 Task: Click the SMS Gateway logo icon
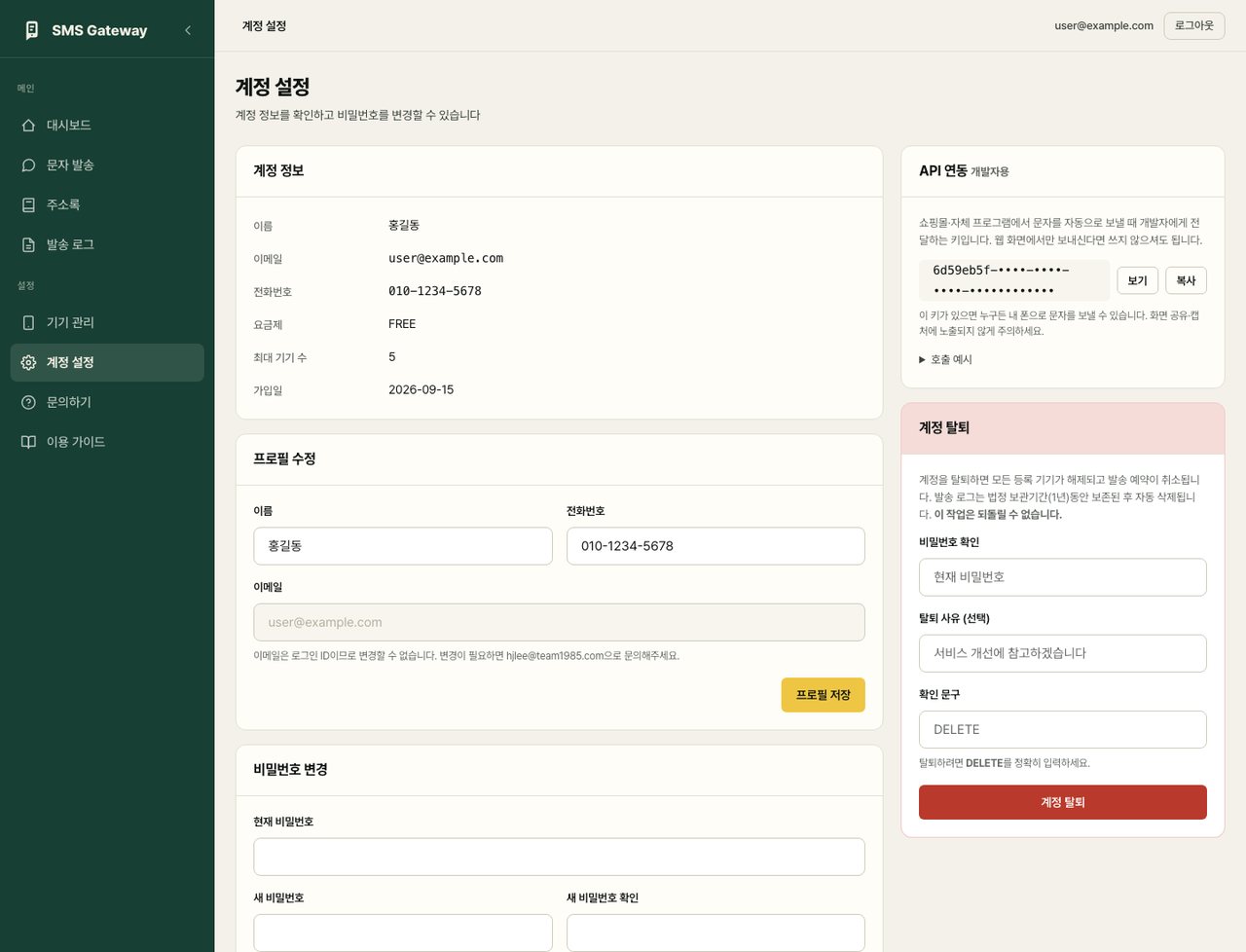point(31,30)
